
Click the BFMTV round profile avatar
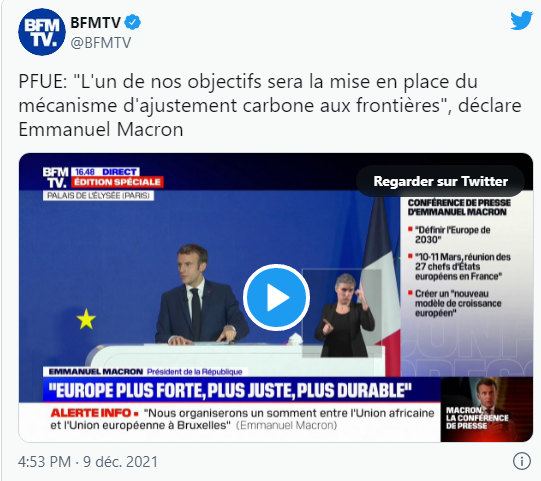click(42, 32)
